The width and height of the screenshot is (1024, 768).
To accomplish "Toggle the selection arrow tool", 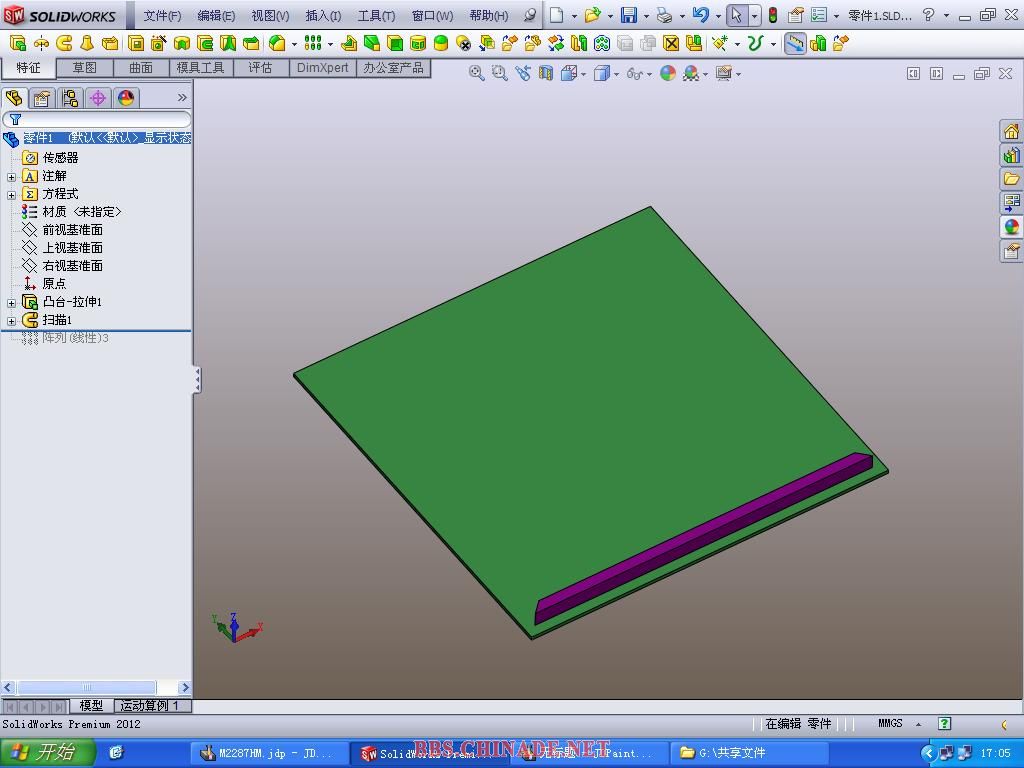I will point(736,15).
